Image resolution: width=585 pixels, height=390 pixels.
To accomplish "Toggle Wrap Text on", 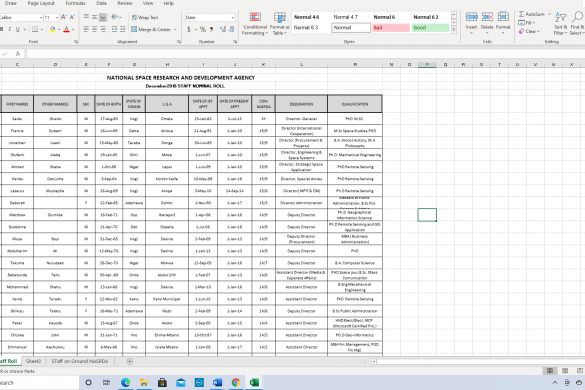I will click(x=145, y=18).
